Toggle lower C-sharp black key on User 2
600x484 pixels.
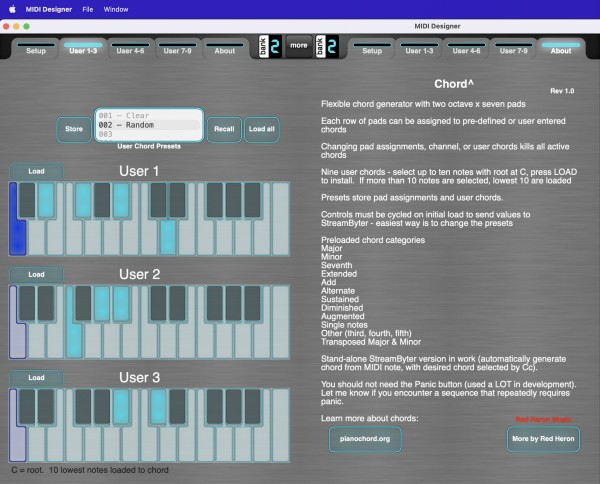(27, 304)
